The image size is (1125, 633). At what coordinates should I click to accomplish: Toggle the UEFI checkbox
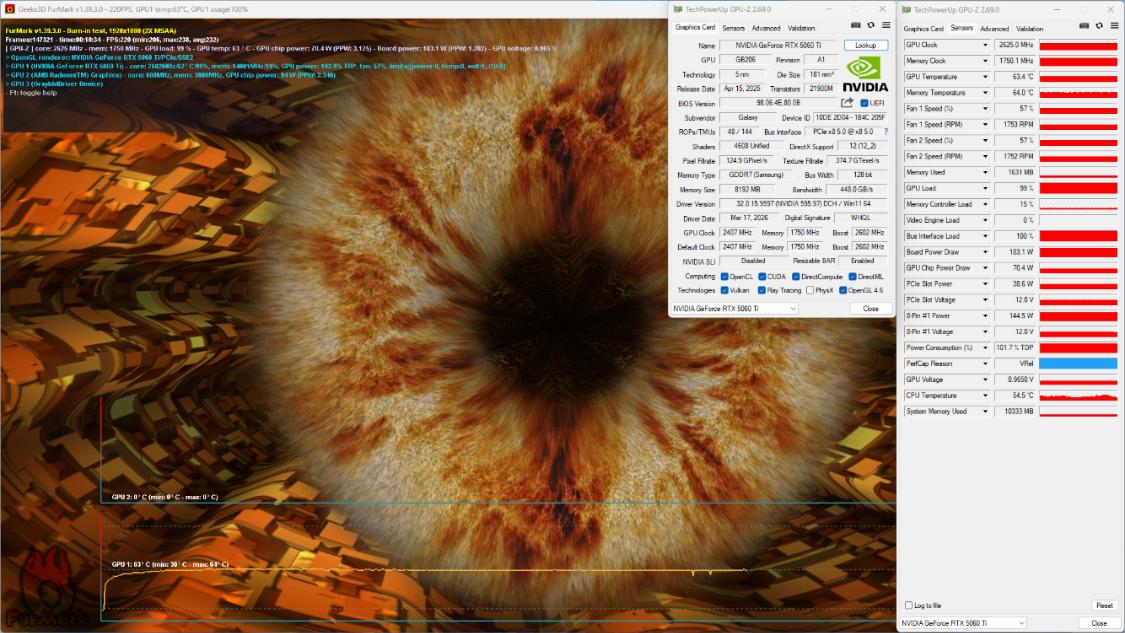click(x=865, y=103)
